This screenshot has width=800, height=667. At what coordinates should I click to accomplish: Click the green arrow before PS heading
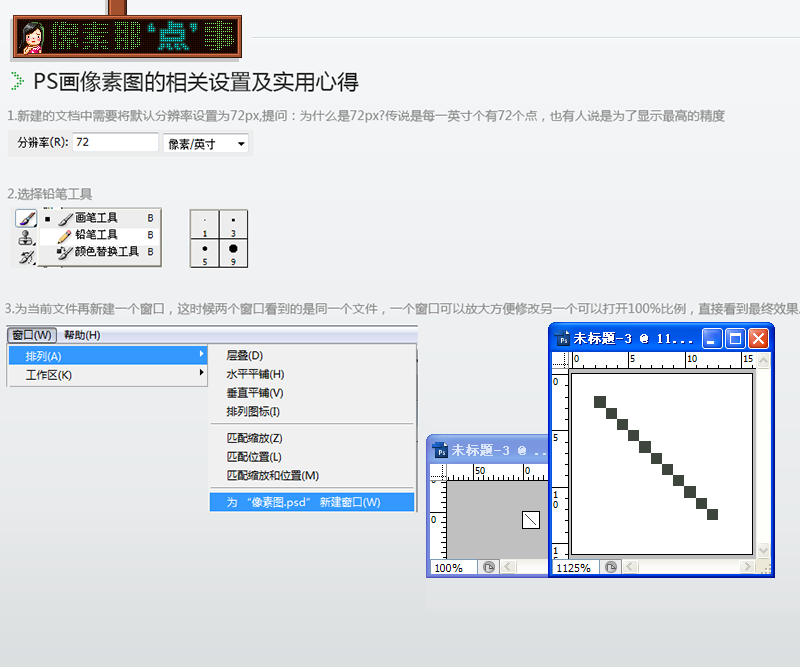click(17, 81)
